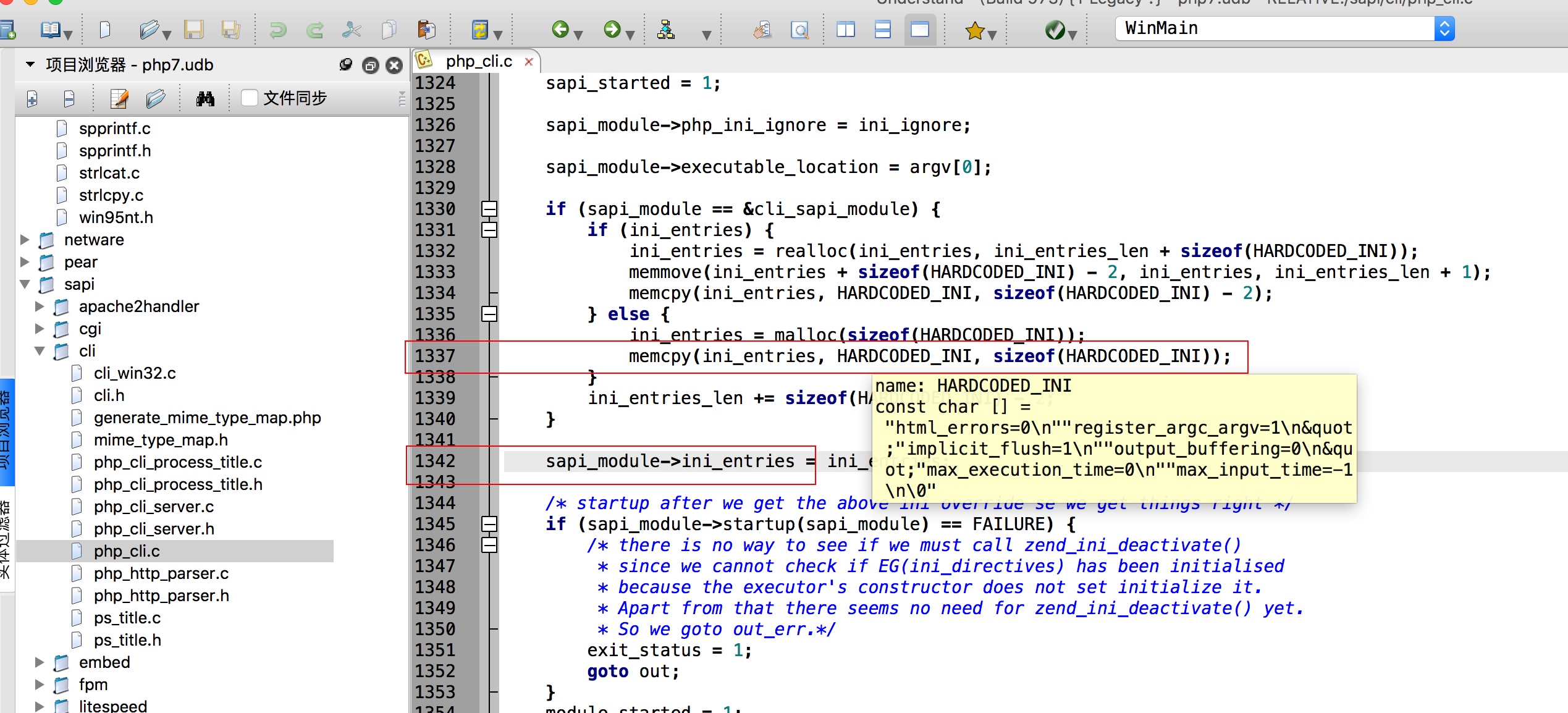This screenshot has width=1568, height=713.
Task: Click the yellow star favorites icon
Action: (x=975, y=29)
